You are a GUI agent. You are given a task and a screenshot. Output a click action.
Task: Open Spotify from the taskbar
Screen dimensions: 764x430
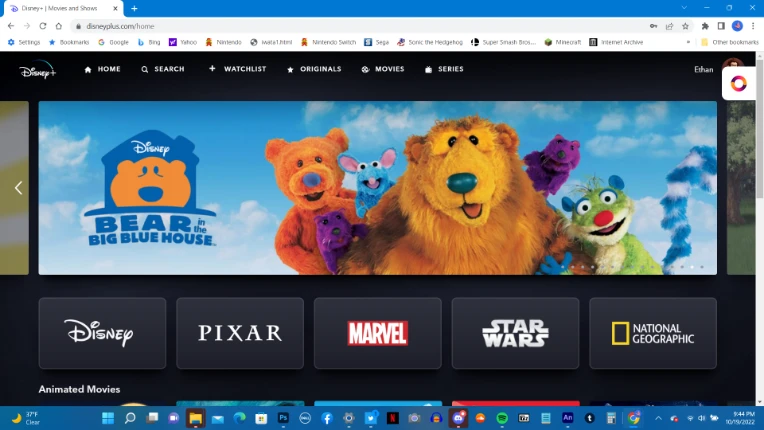click(502, 418)
